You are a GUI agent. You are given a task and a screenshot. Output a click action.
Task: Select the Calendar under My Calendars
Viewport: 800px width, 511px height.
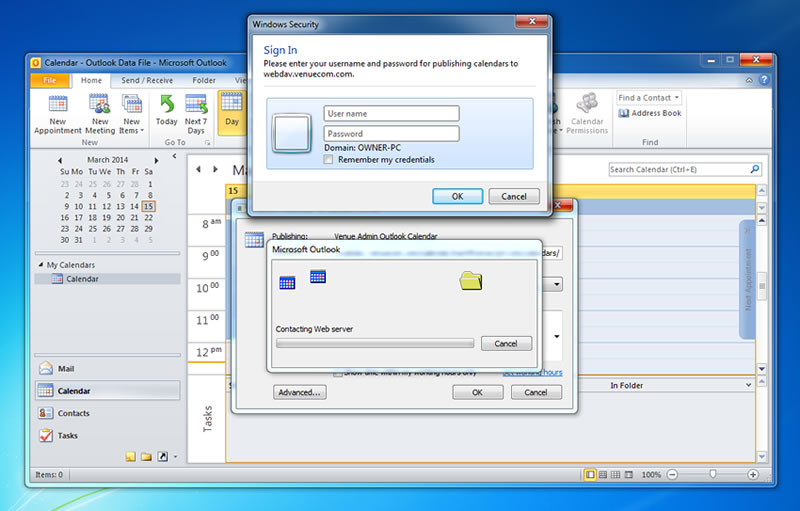[107, 279]
